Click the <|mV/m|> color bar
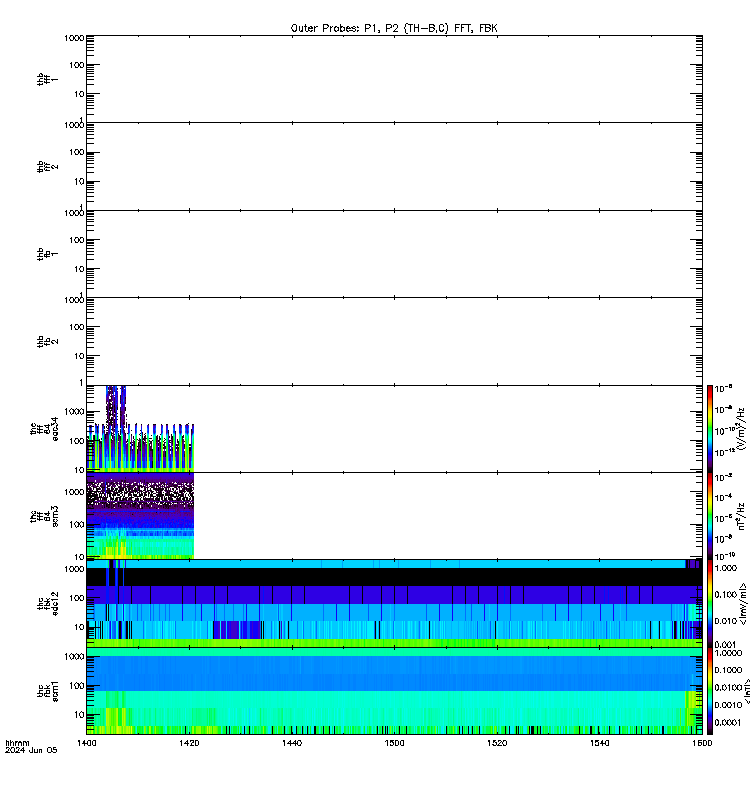Viewport: 750px width, 800px height. point(710,604)
